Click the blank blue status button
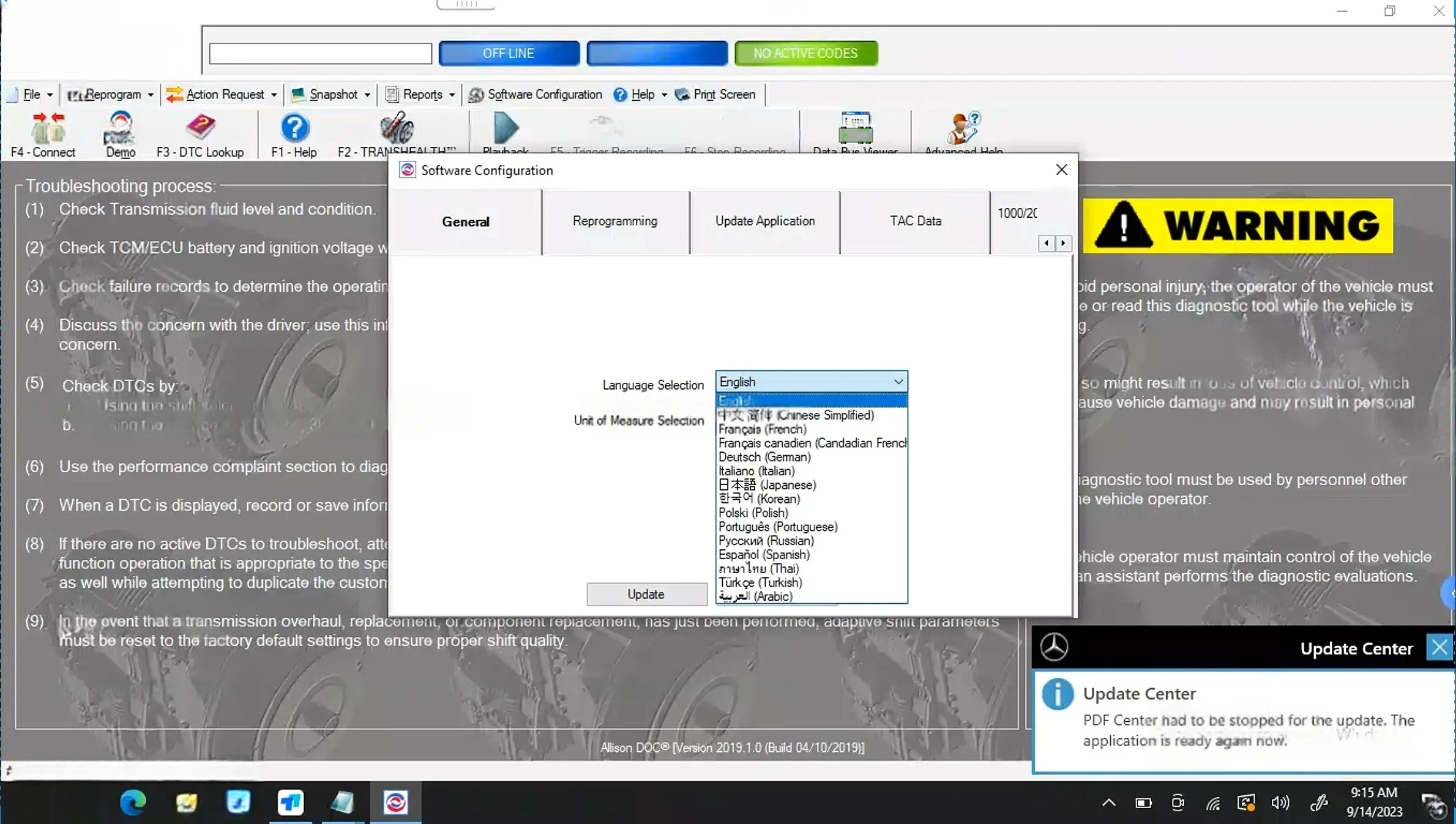 [657, 53]
